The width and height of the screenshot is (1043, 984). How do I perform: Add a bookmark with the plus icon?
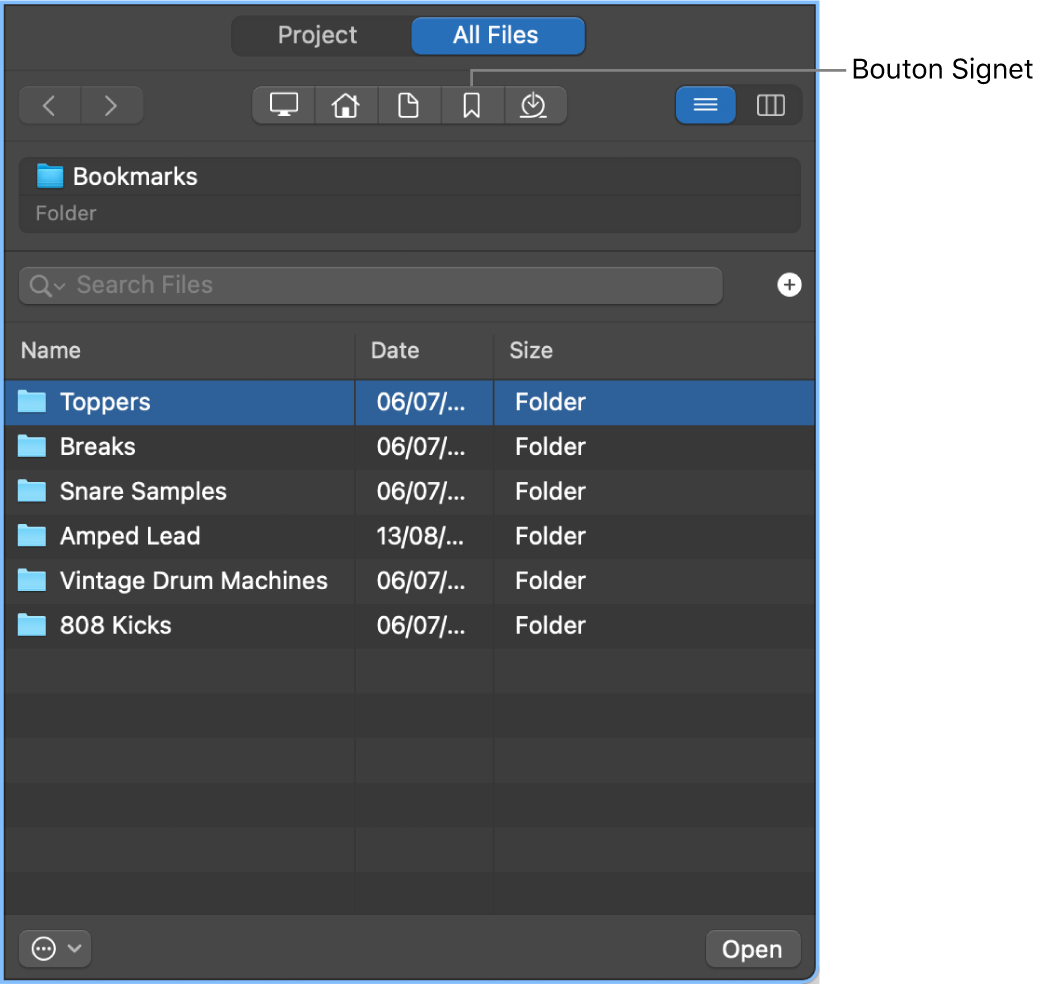coord(789,285)
